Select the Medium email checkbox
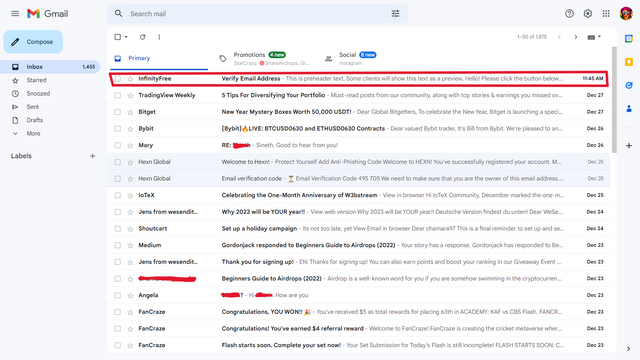 coord(118,245)
